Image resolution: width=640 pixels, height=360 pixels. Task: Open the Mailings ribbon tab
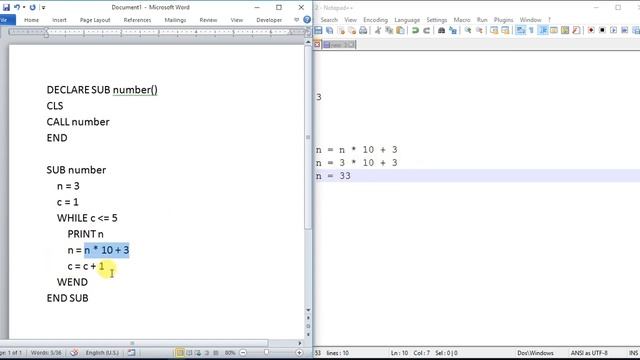(175, 20)
